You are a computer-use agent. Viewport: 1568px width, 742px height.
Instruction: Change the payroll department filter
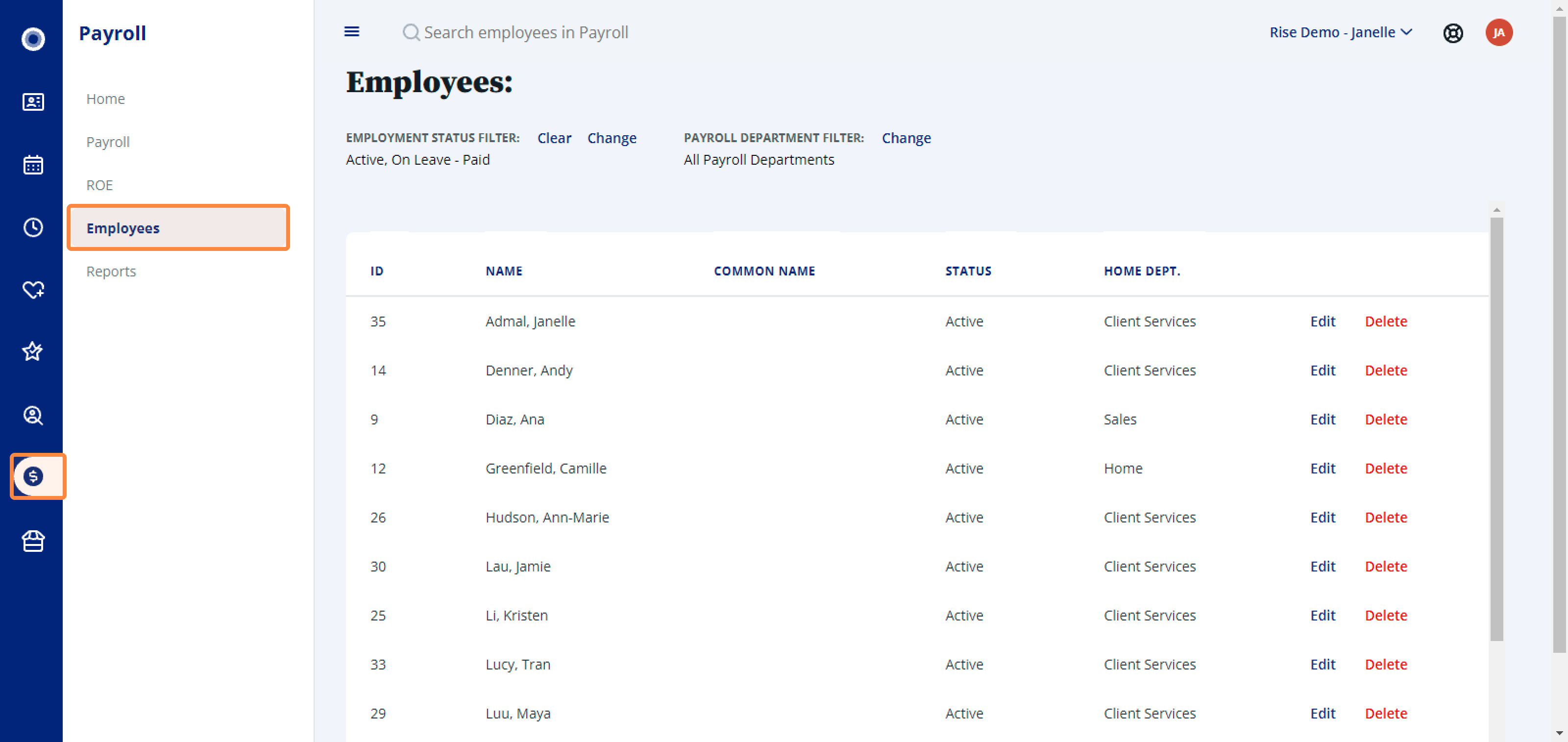(x=906, y=138)
